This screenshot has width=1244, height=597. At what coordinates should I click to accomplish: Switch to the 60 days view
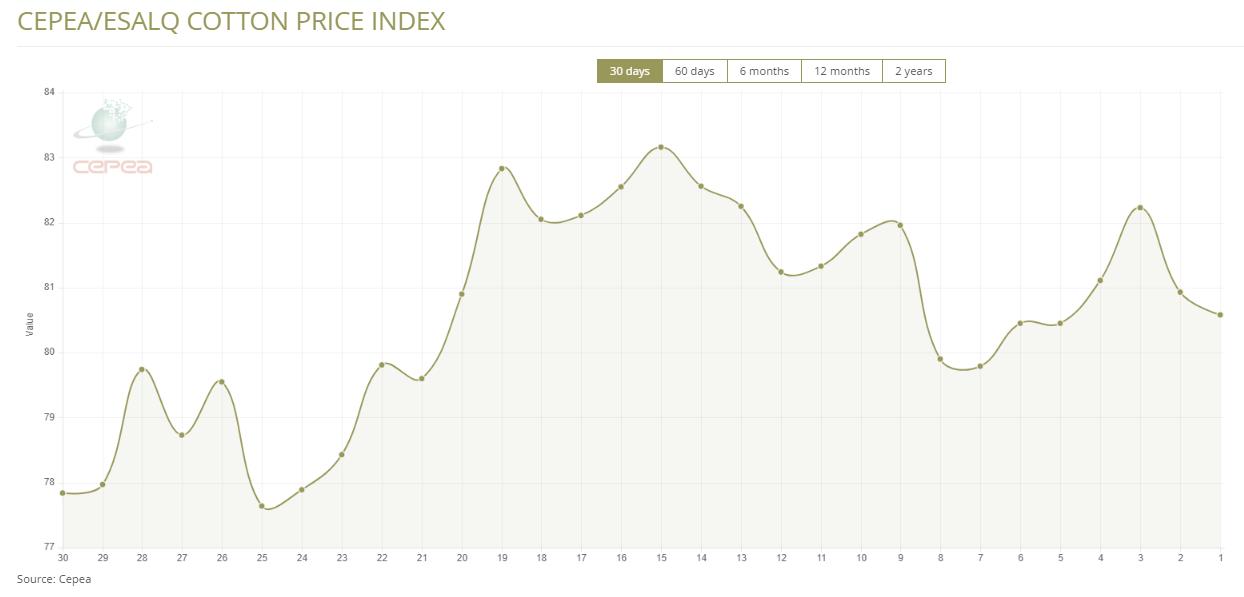[x=694, y=71]
